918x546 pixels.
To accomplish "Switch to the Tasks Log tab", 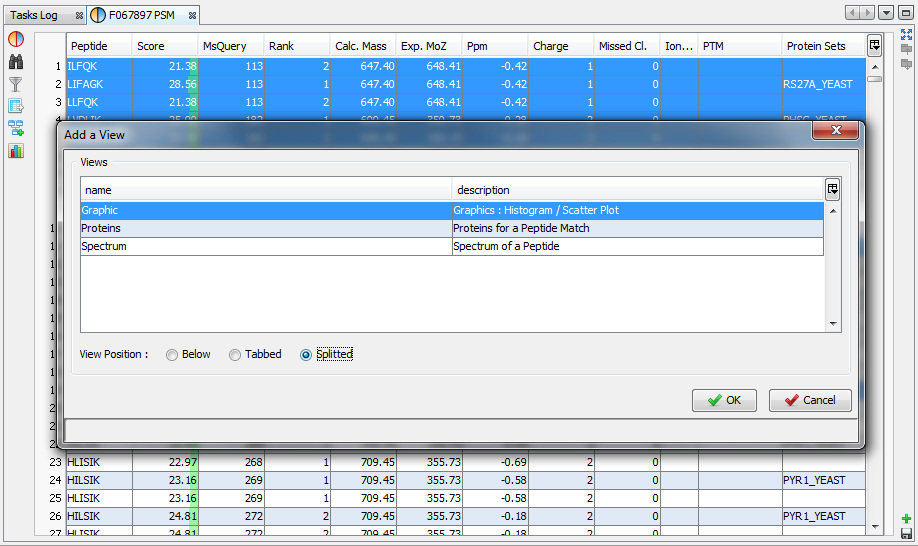I will (x=35, y=16).
